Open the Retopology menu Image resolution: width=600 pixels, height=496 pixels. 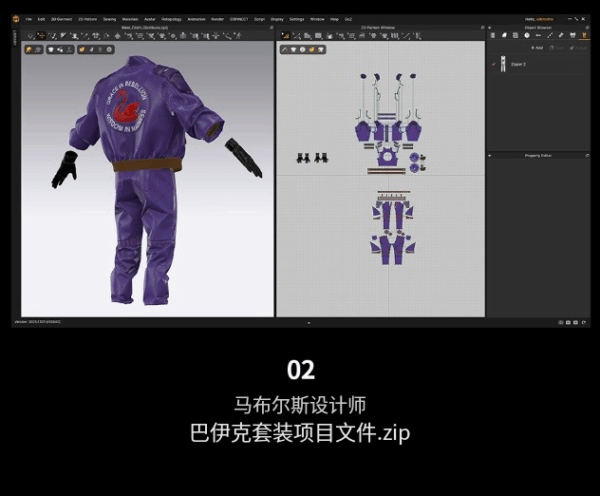coord(171,19)
